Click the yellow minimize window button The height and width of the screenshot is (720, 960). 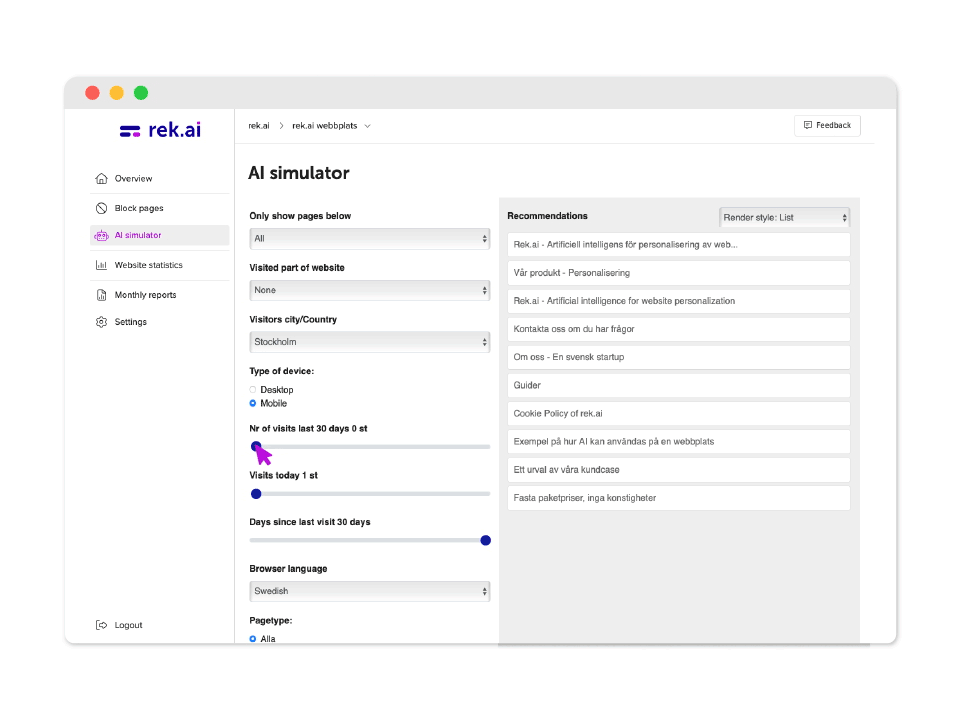click(116, 93)
